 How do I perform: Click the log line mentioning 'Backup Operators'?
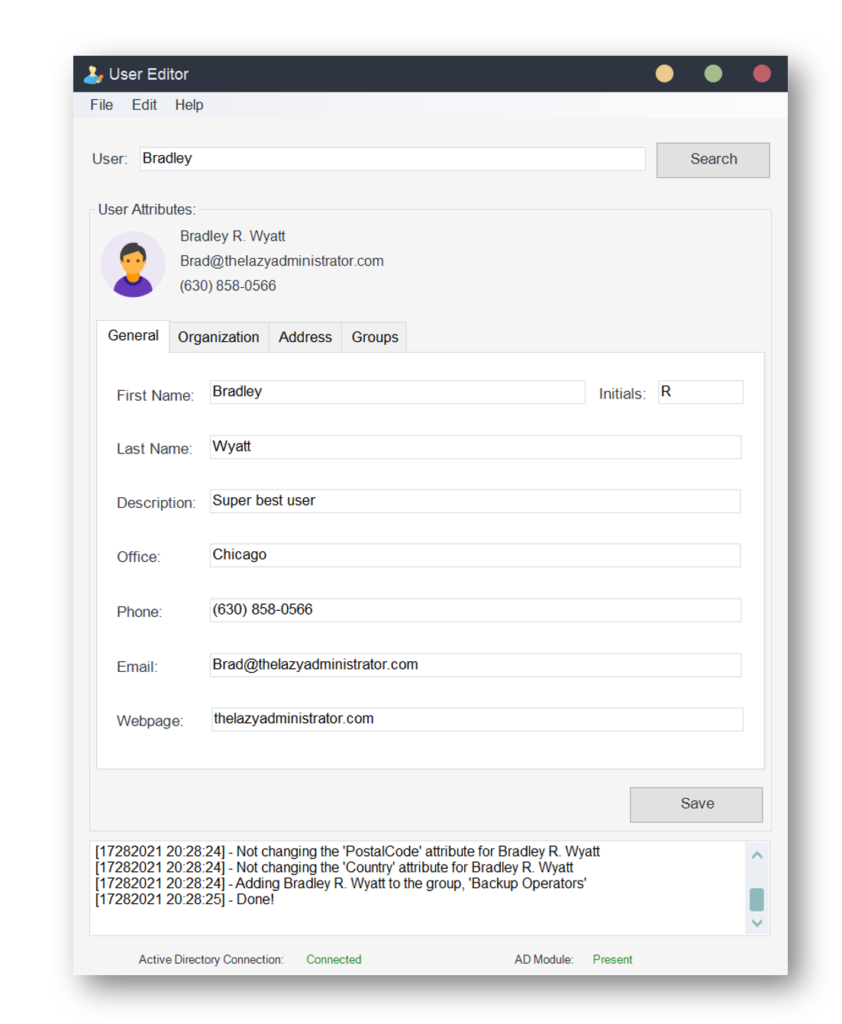click(341, 884)
